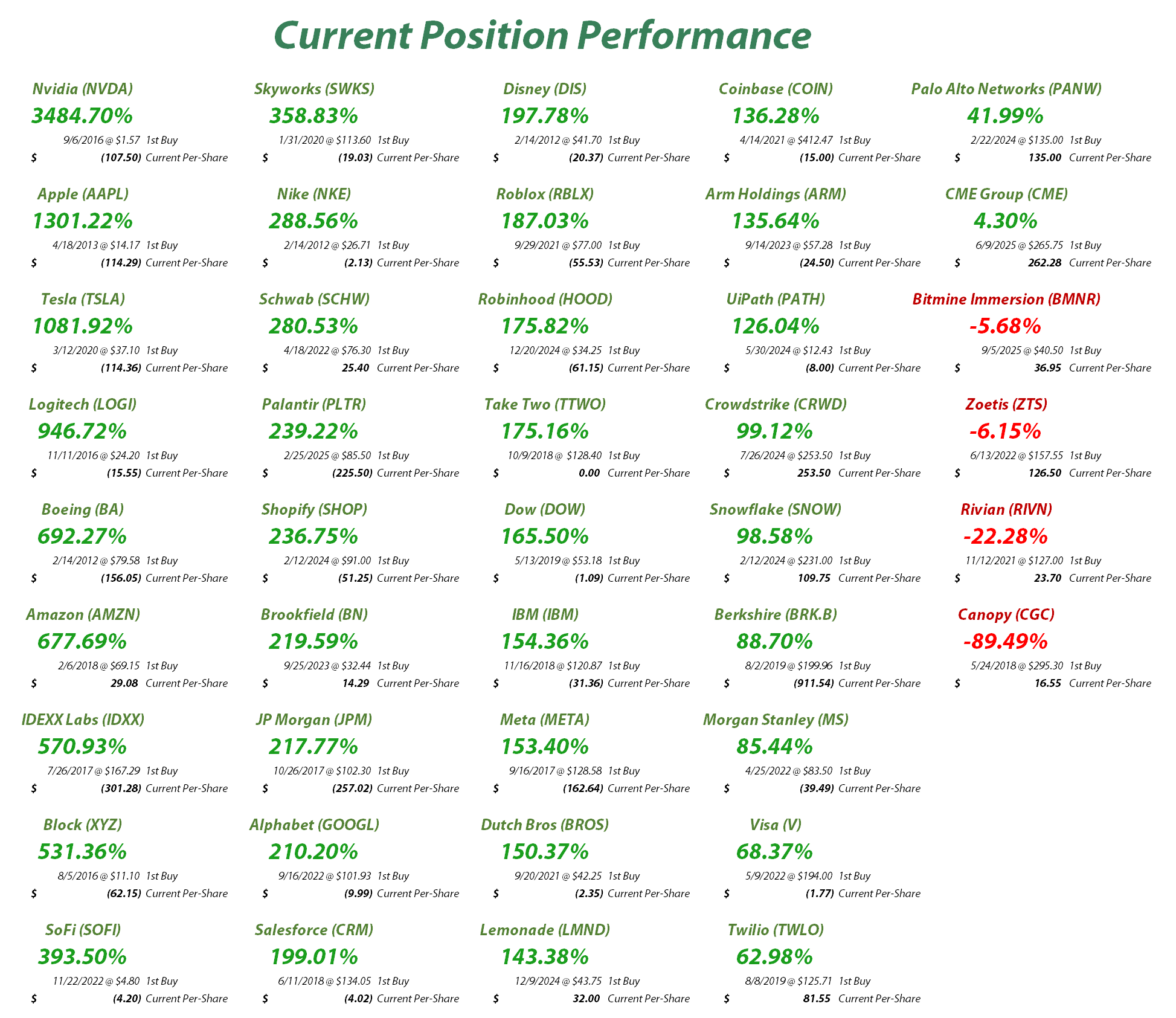Click the red Bitmine Immersion (BMNR) heading
The width and height of the screenshot is (1176, 1018).
[1006, 299]
